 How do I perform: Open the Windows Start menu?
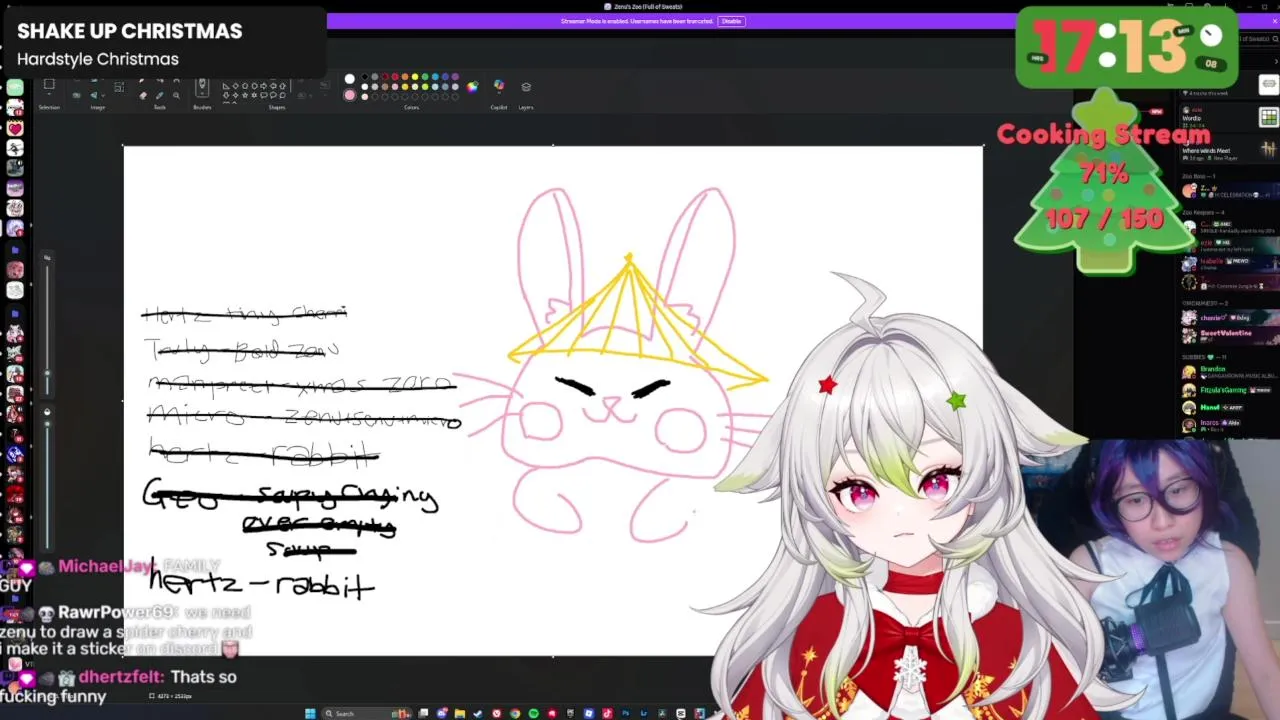point(310,713)
